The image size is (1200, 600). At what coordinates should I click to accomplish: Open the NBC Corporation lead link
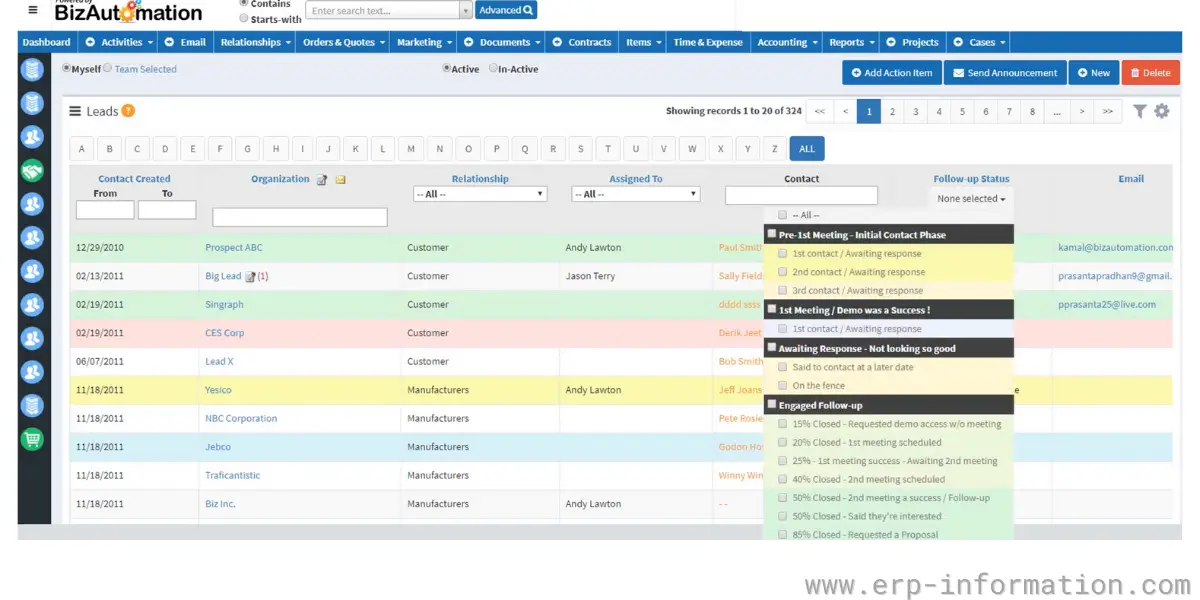[241, 418]
